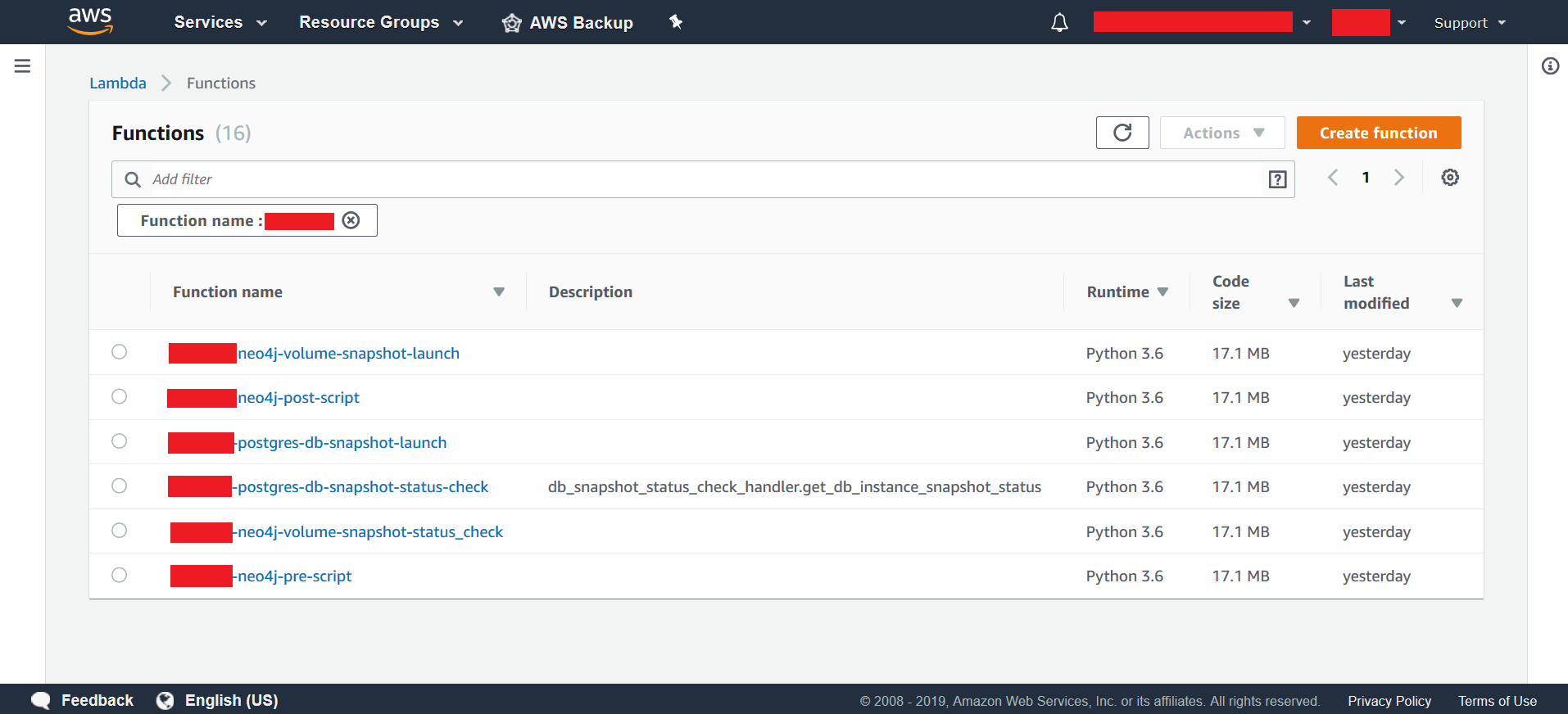Open table preferences gear
The image size is (1568, 714).
pos(1450,178)
